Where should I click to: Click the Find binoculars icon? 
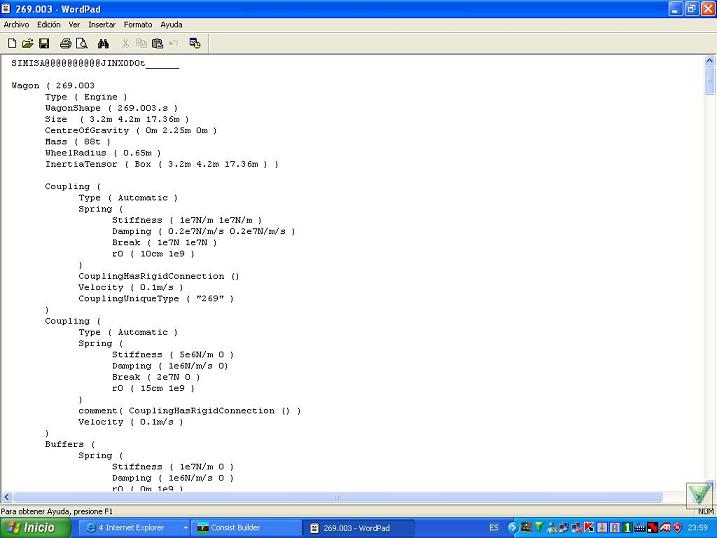coord(103,43)
